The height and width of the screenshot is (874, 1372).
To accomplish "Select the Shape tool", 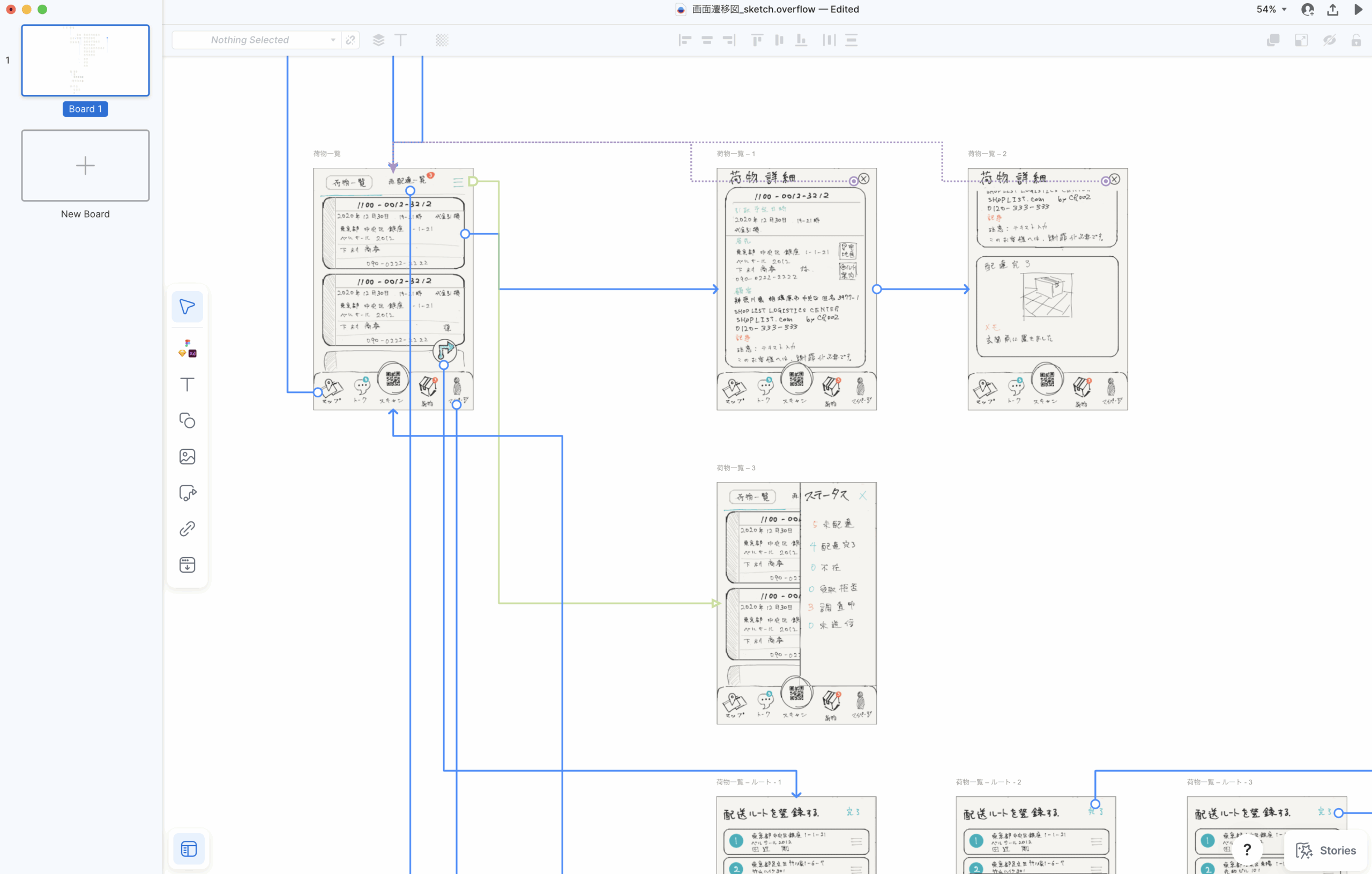I will (187, 421).
